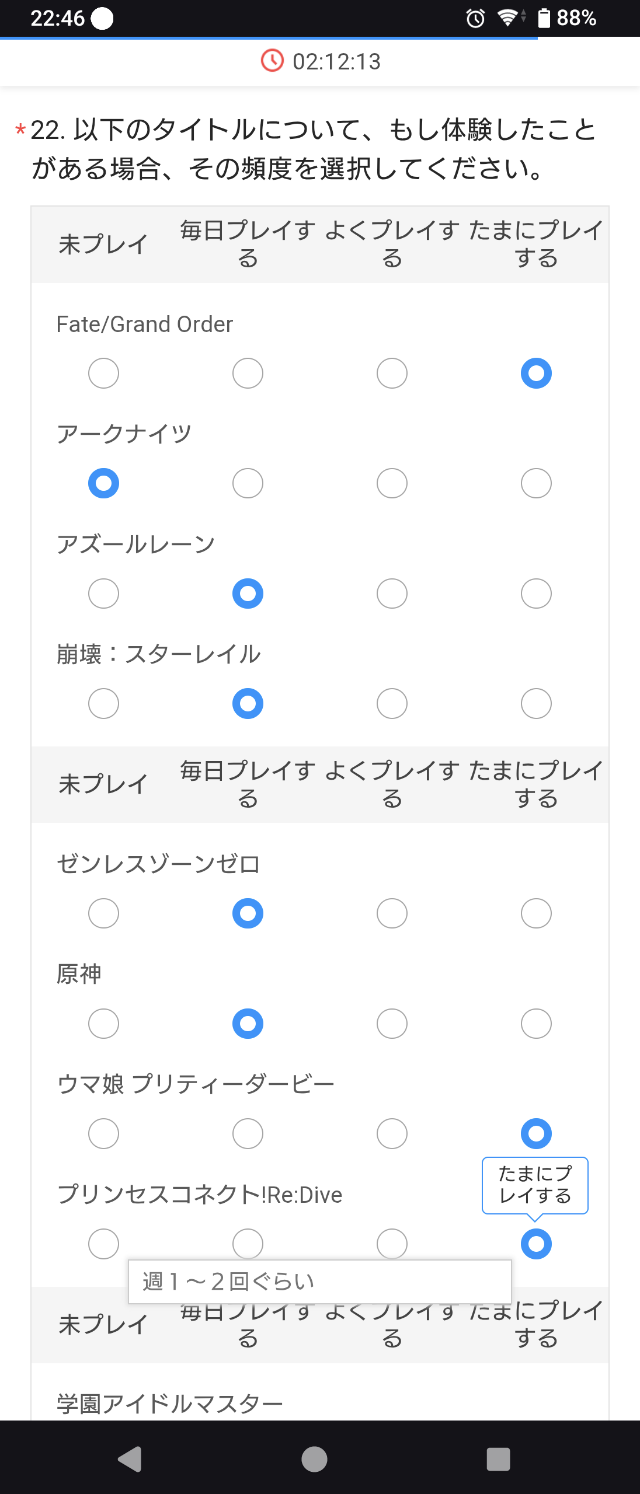Select 毎日プレイする for ウマ娘 プリティーダービー
The image size is (640, 1494).
247,1134
